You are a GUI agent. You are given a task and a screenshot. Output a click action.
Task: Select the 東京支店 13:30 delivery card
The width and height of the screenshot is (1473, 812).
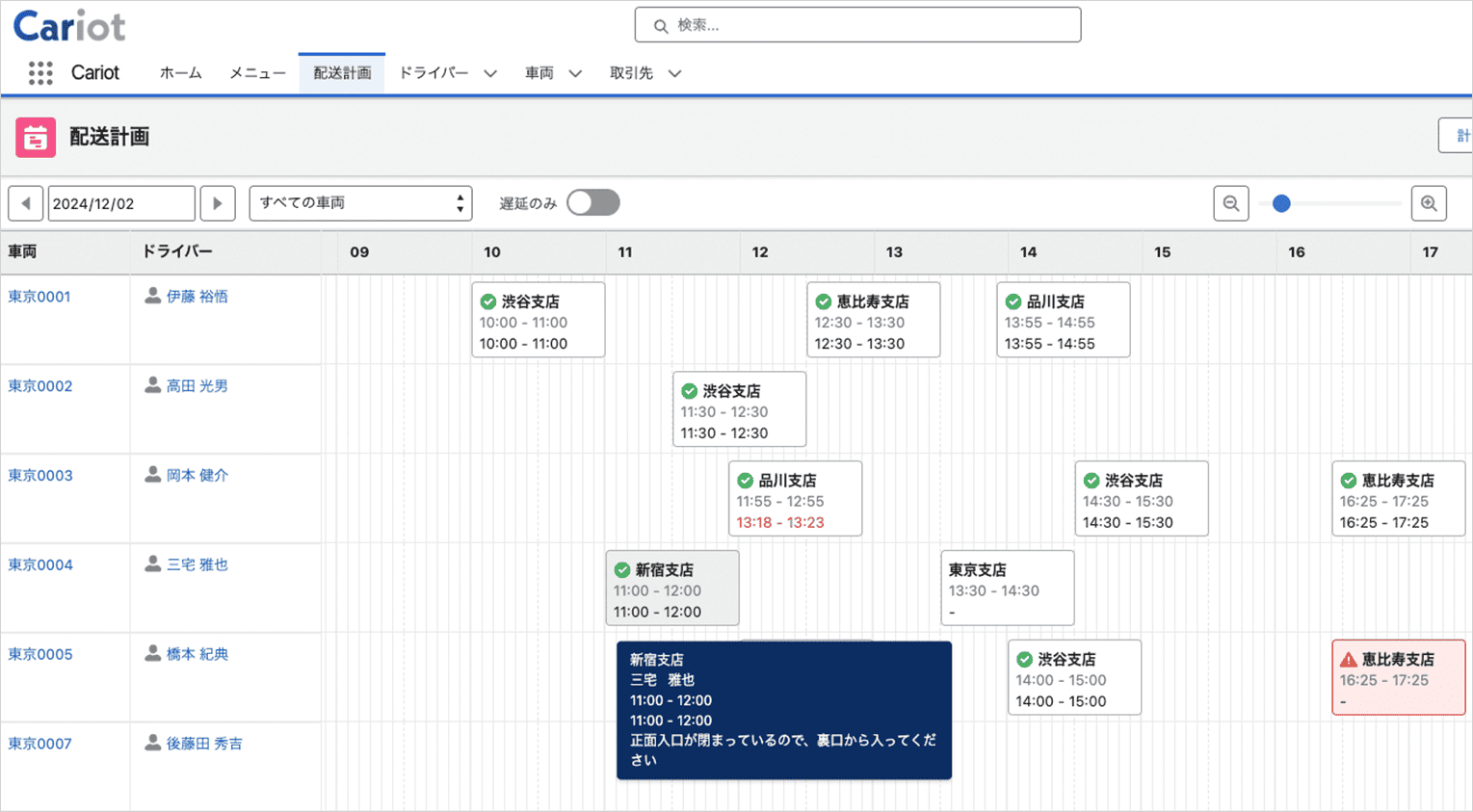coord(1007,589)
